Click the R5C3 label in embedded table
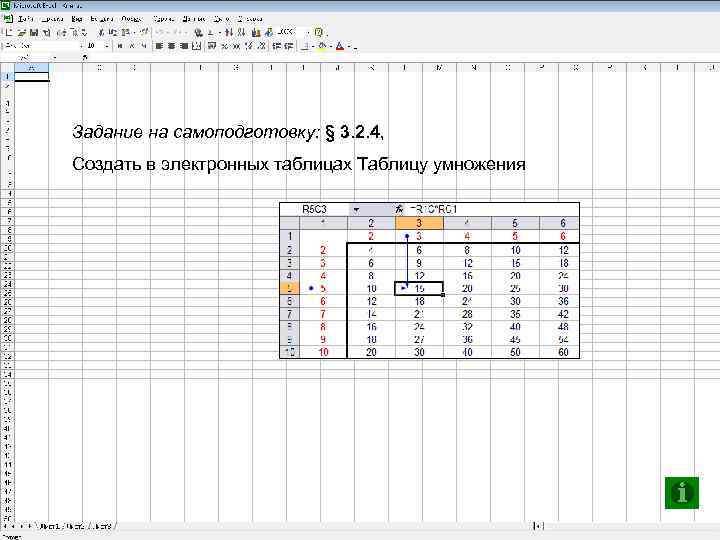 click(x=314, y=209)
